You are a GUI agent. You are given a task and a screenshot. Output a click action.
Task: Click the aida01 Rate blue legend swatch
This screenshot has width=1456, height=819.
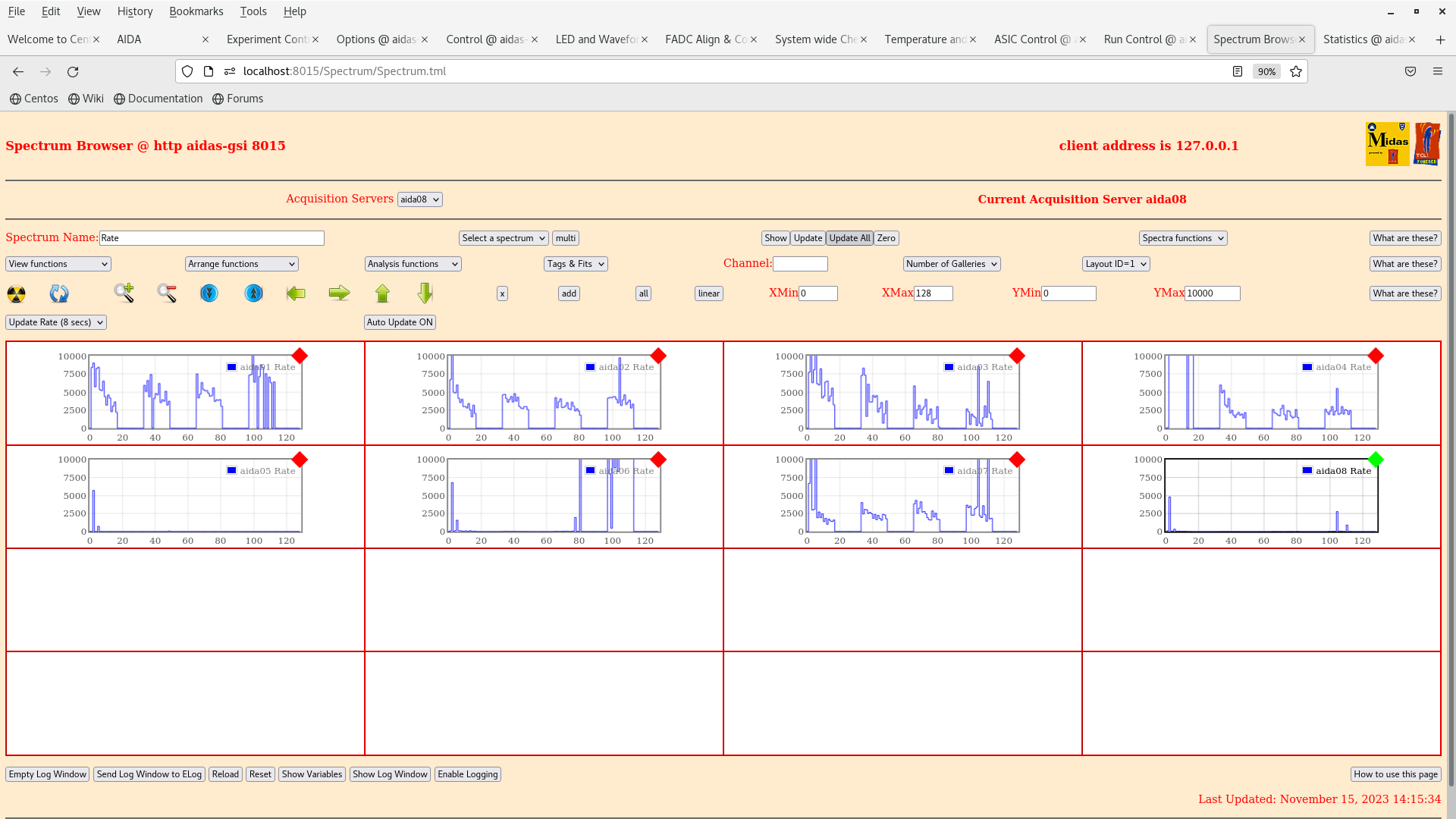coord(231,367)
